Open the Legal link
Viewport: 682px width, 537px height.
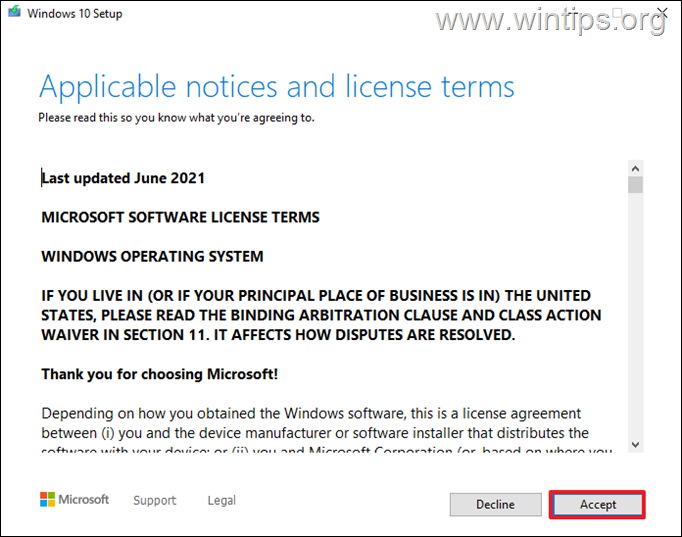(221, 500)
